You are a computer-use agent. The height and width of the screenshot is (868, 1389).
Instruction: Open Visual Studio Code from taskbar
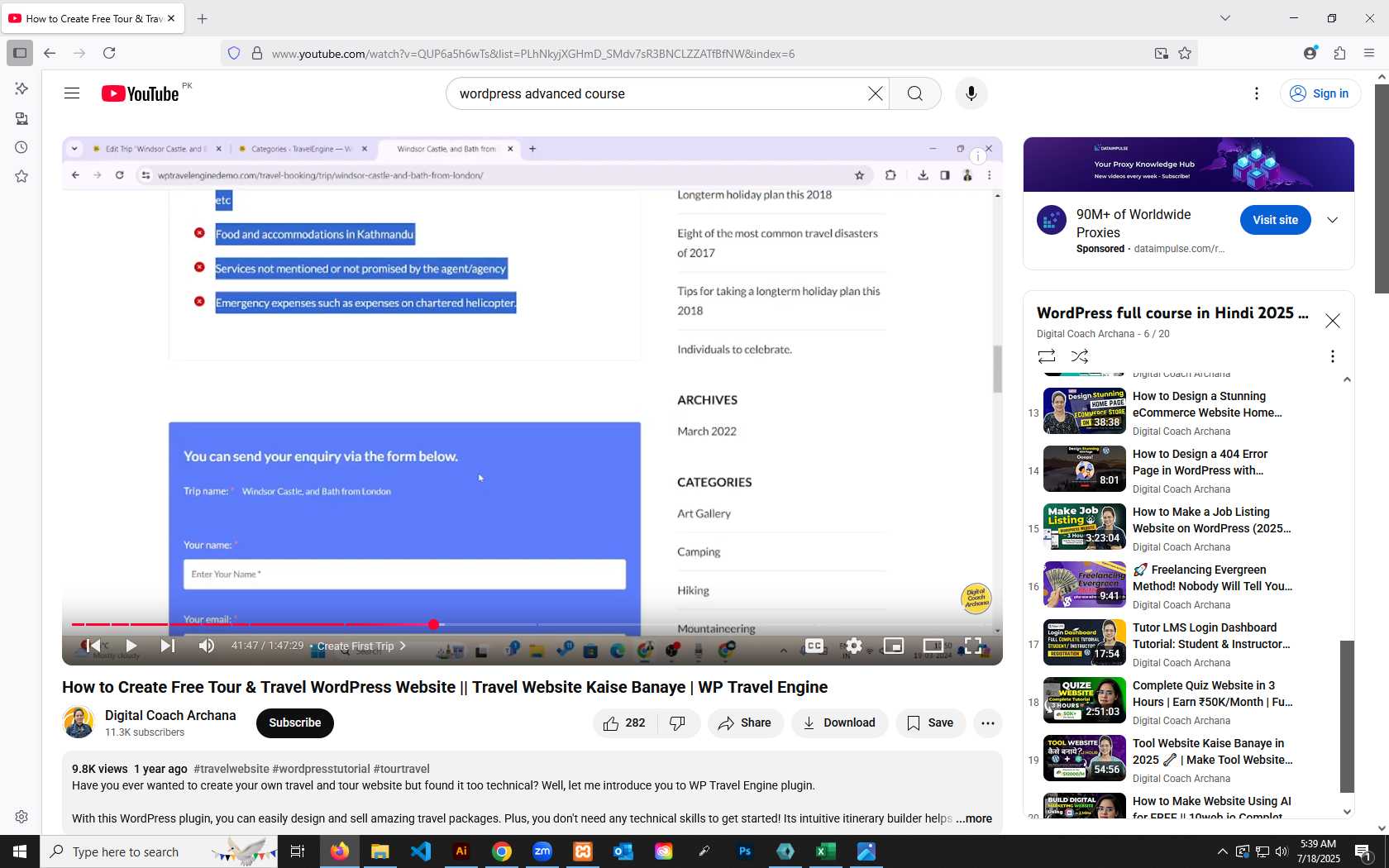pos(421,851)
